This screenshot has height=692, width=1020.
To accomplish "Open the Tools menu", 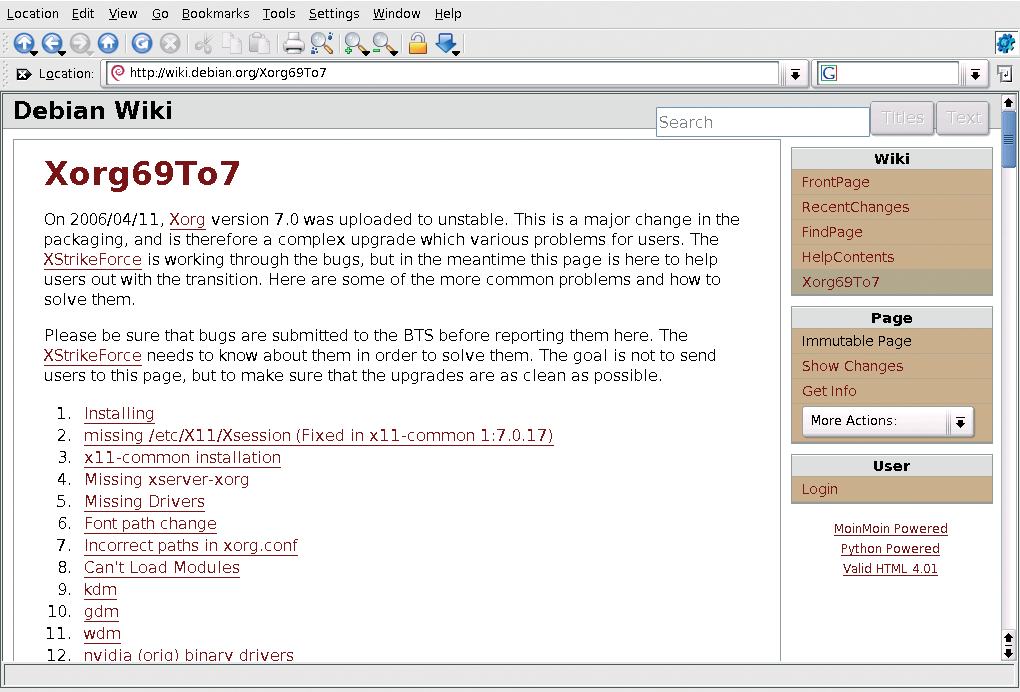I will pos(279,14).
